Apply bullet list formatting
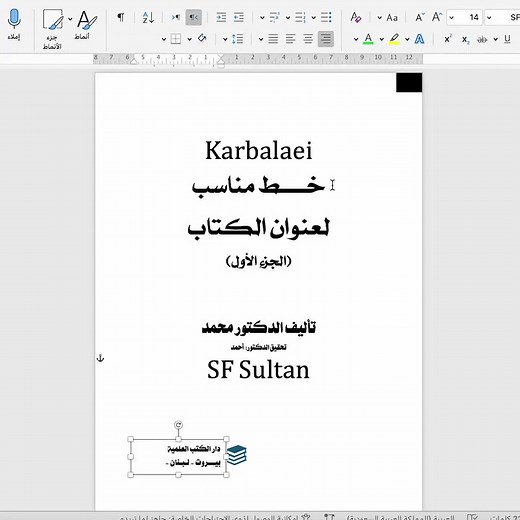This screenshot has height=520, width=520. click(326, 17)
